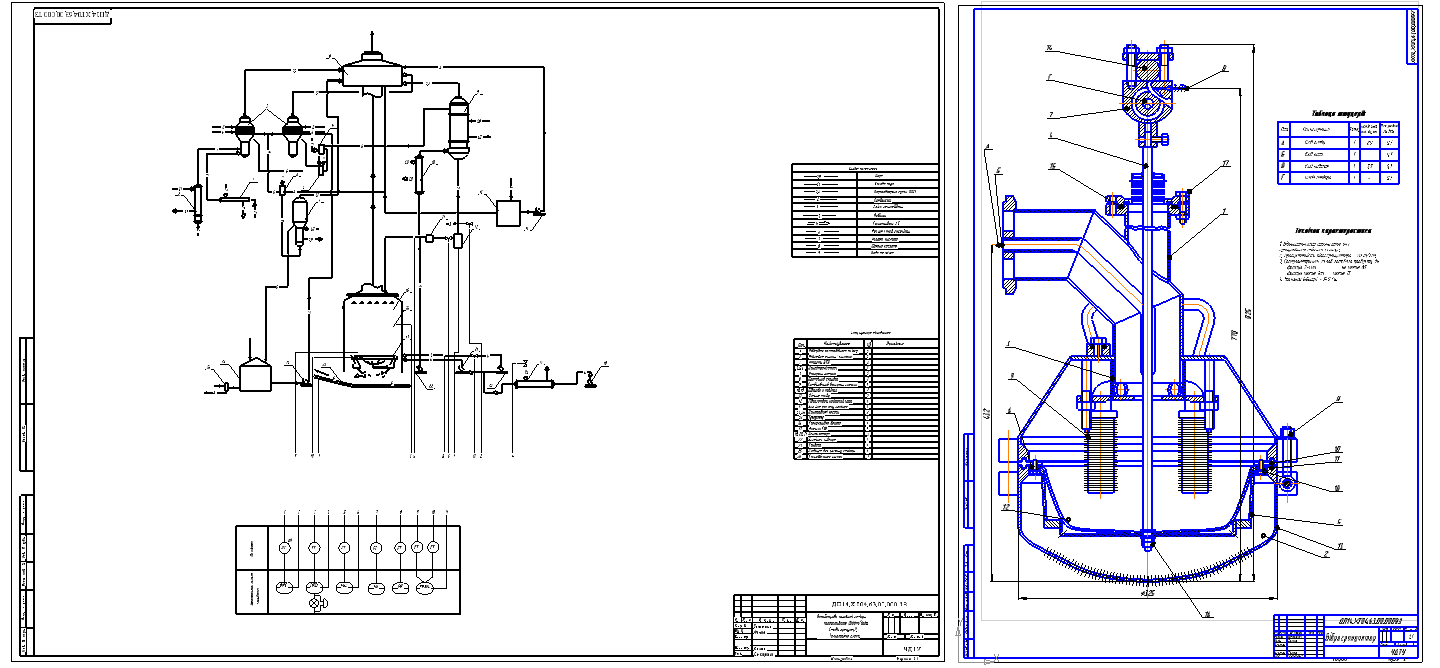Select the 'Таблица штуцеров' heading on the right sheet
The width and height of the screenshot is (1440, 668).
click(1339, 114)
